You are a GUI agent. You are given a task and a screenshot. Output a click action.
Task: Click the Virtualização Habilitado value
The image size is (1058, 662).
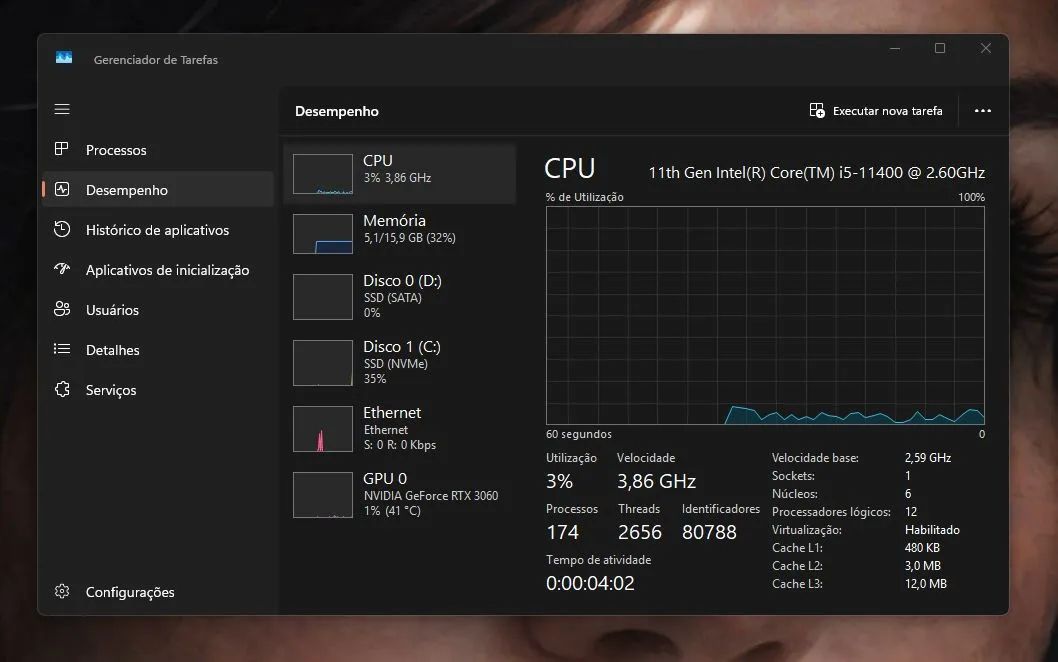click(x=932, y=530)
